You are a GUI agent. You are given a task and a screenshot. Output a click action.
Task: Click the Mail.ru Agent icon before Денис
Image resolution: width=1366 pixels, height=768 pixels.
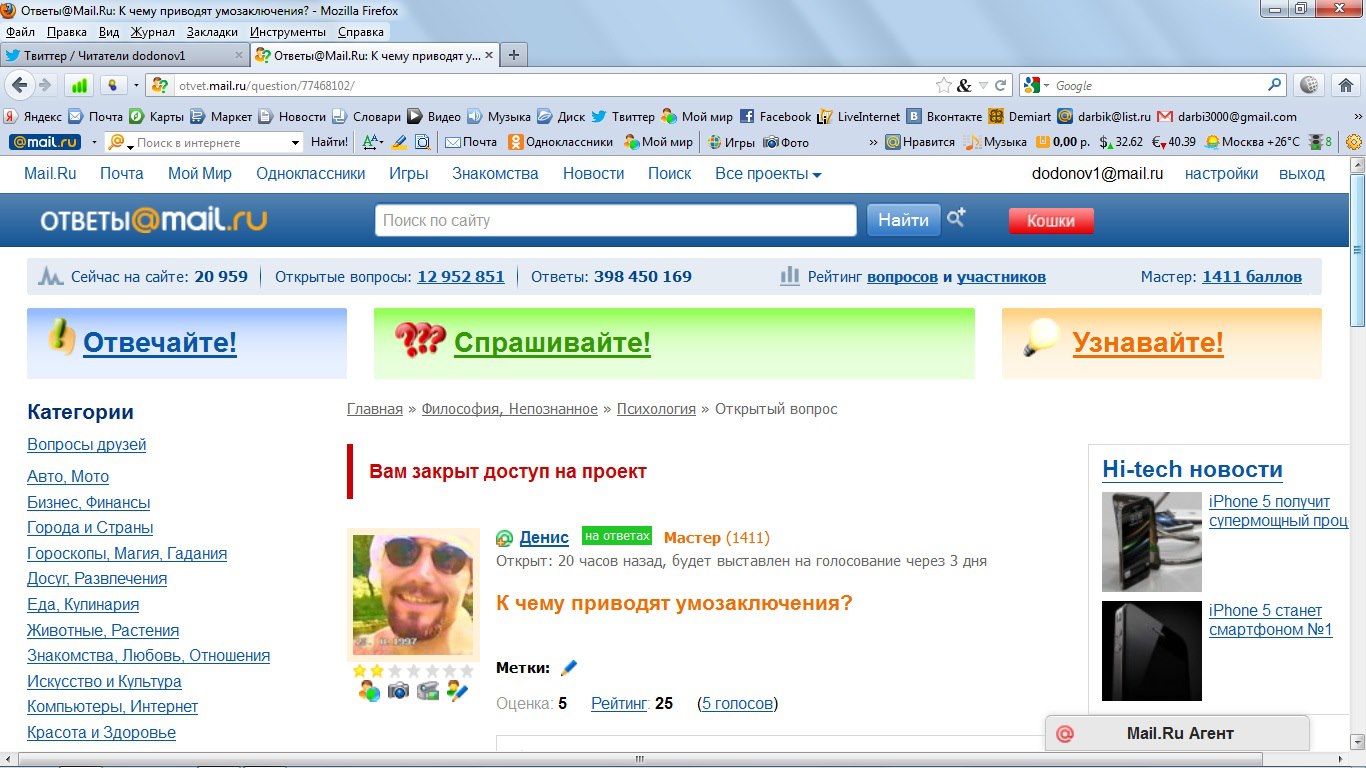click(504, 538)
